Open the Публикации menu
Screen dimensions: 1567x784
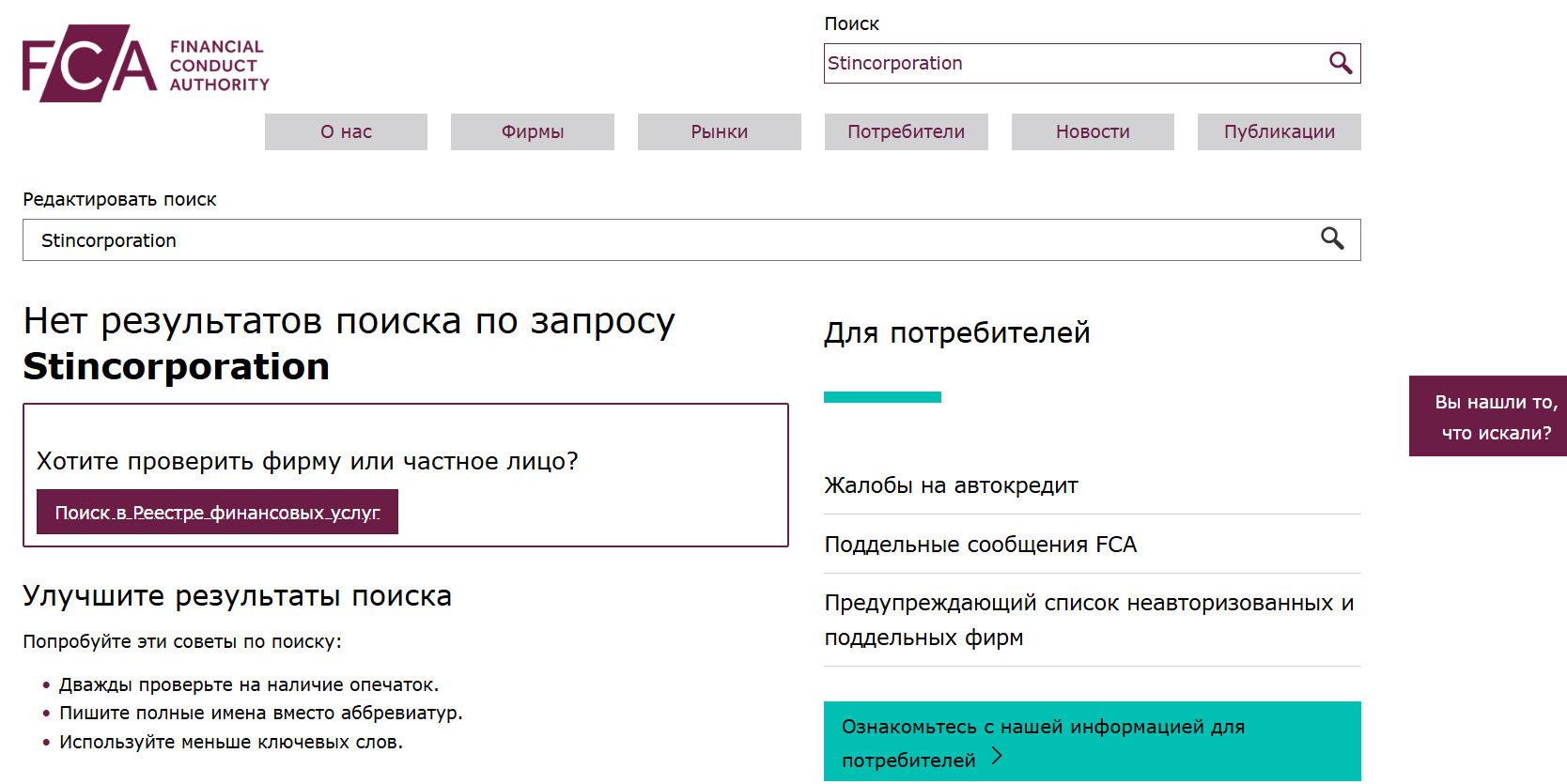[1280, 131]
